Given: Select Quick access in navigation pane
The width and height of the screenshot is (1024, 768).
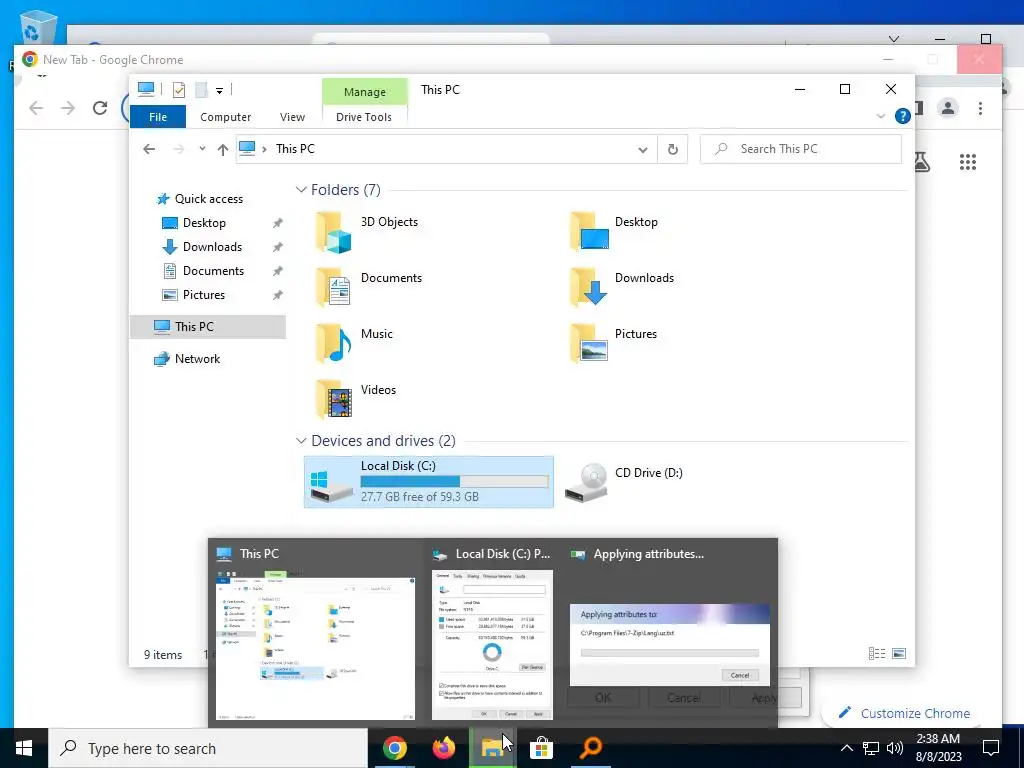Looking at the screenshot, I should coord(208,199).
